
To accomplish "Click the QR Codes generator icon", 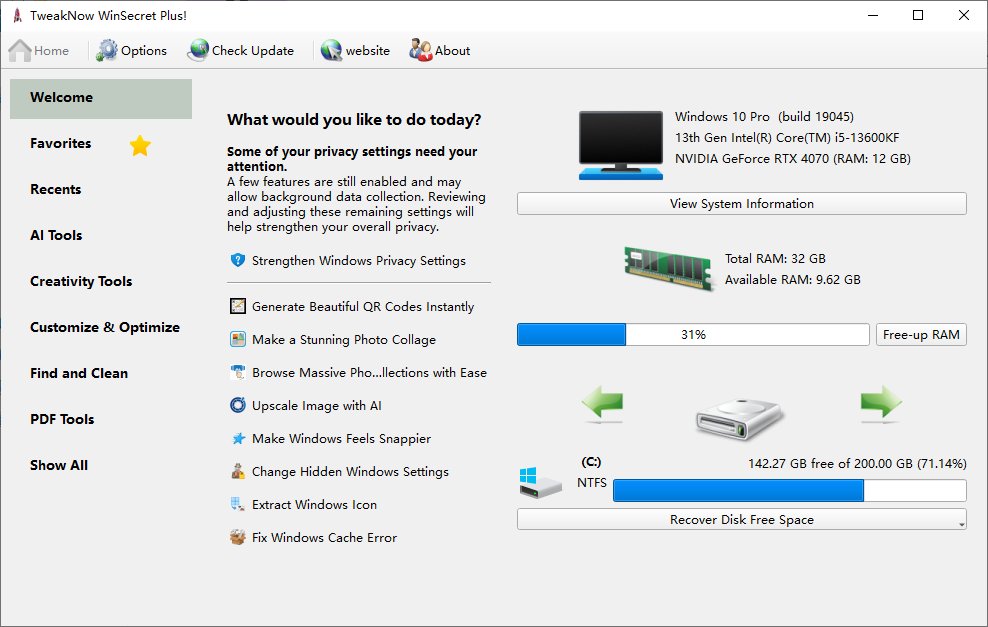I will point(238,306).
